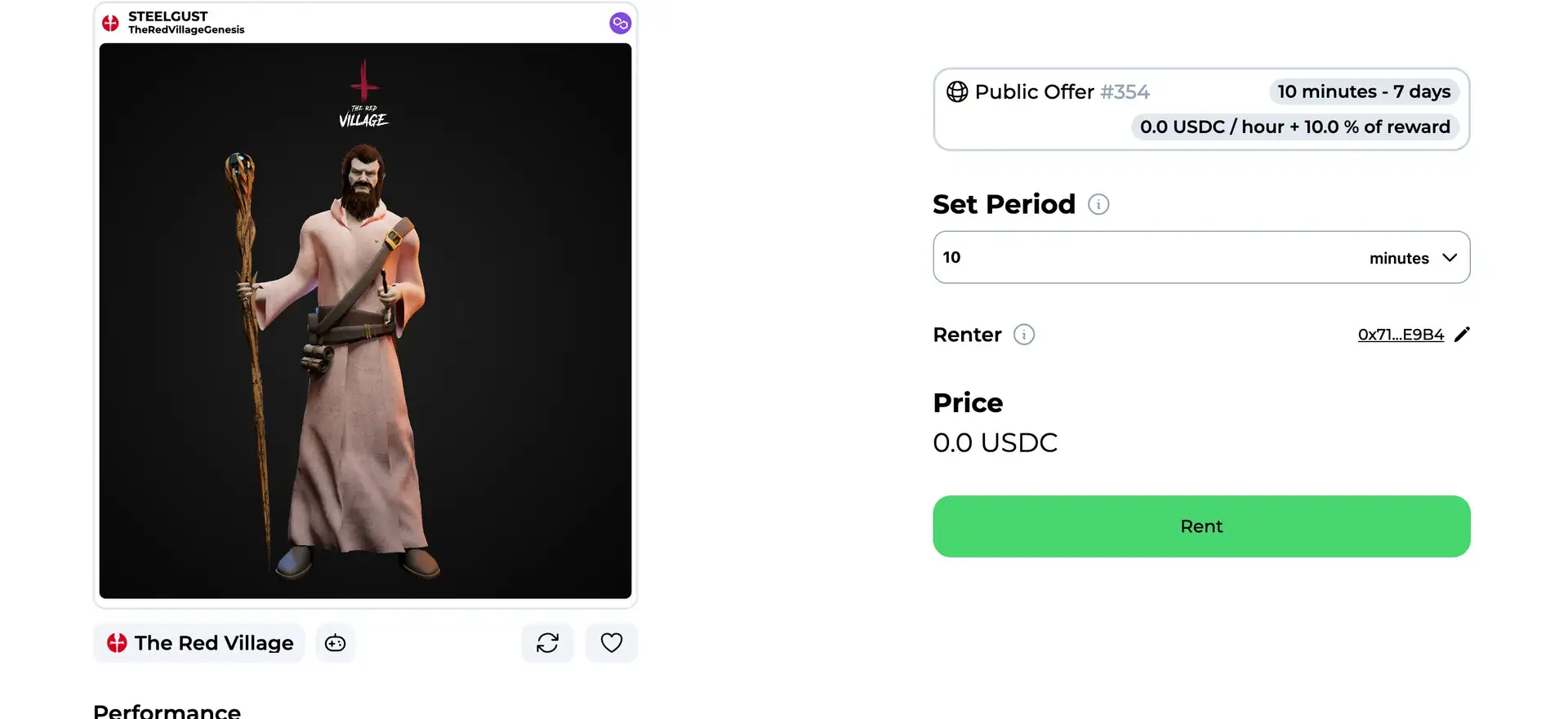The height and width of the screenshot is (719, 1568).
Task: Click the 10 minutes - 7 days badge
Action: [1364, 91]
